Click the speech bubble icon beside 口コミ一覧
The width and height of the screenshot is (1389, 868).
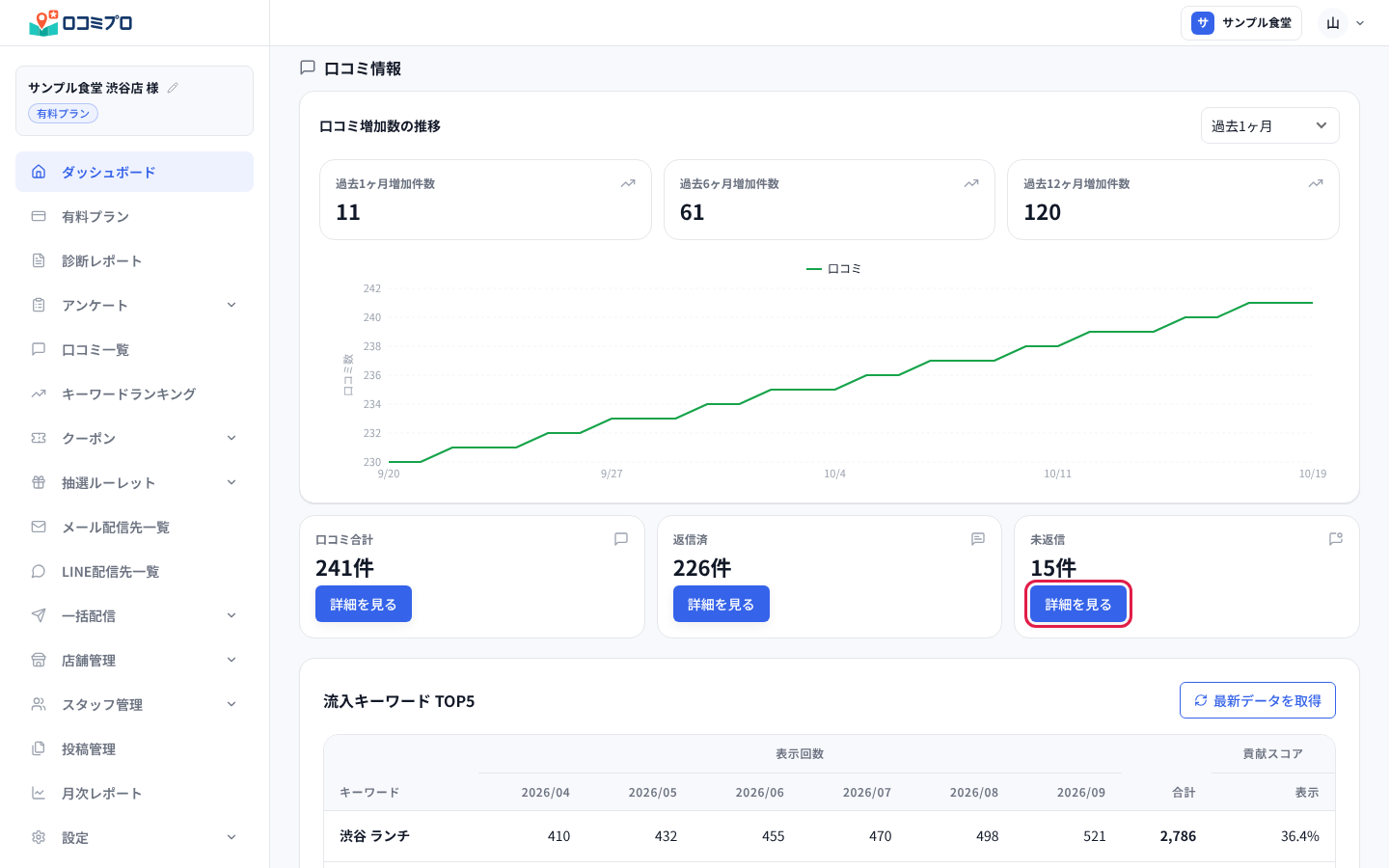pyautogui.click(x=39, y=349)
